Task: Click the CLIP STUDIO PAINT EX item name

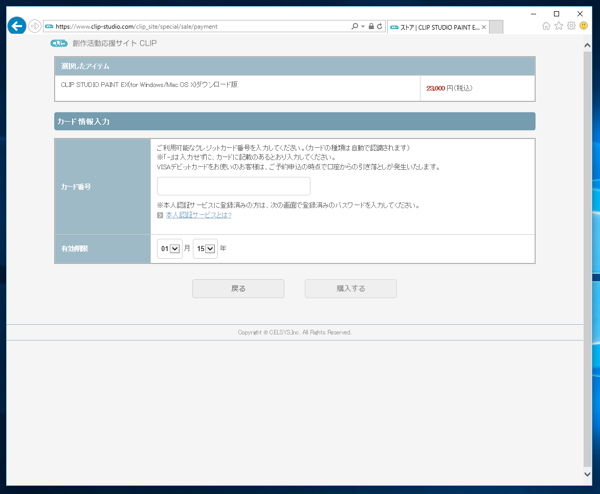Action: (149, 85)
